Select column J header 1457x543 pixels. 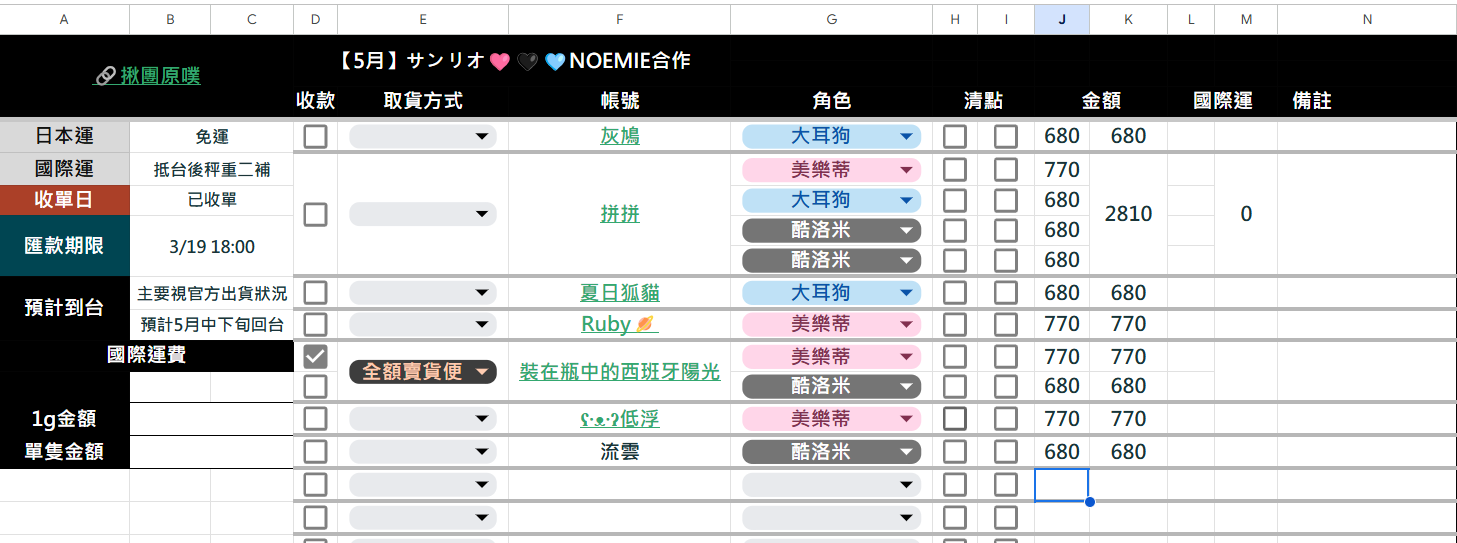[1062, 19]
